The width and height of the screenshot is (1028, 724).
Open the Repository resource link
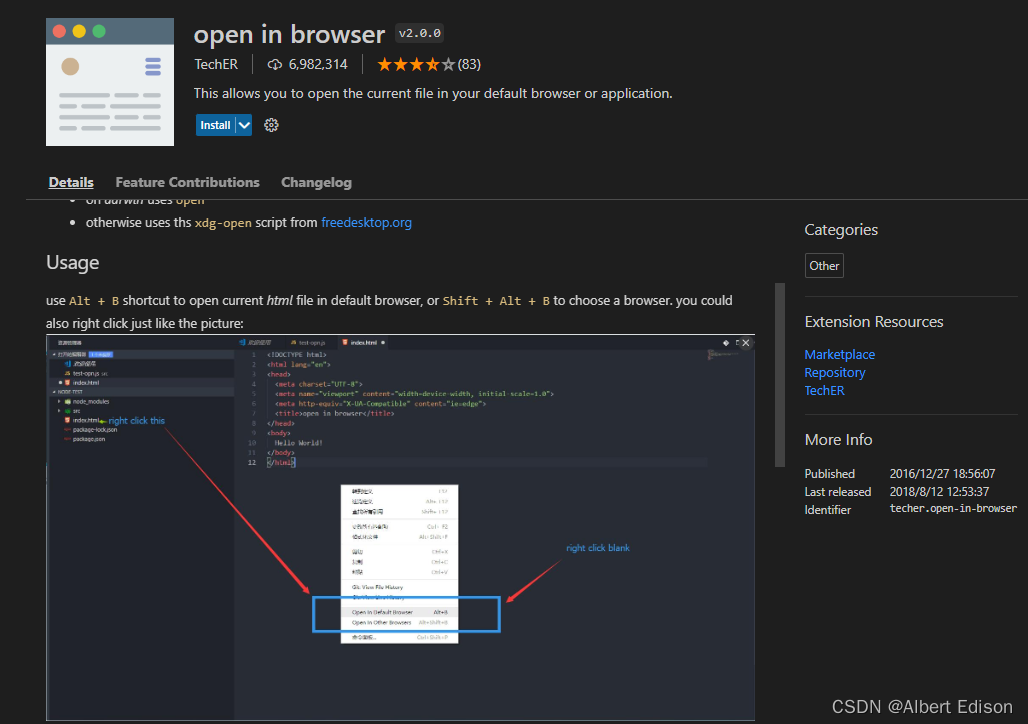(x=835, y=372)
